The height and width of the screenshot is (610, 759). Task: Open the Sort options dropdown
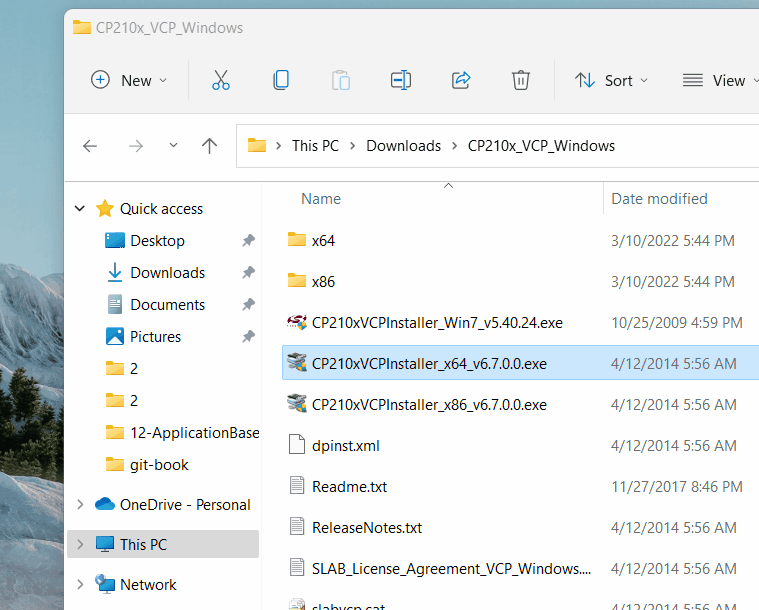[611, 81]
